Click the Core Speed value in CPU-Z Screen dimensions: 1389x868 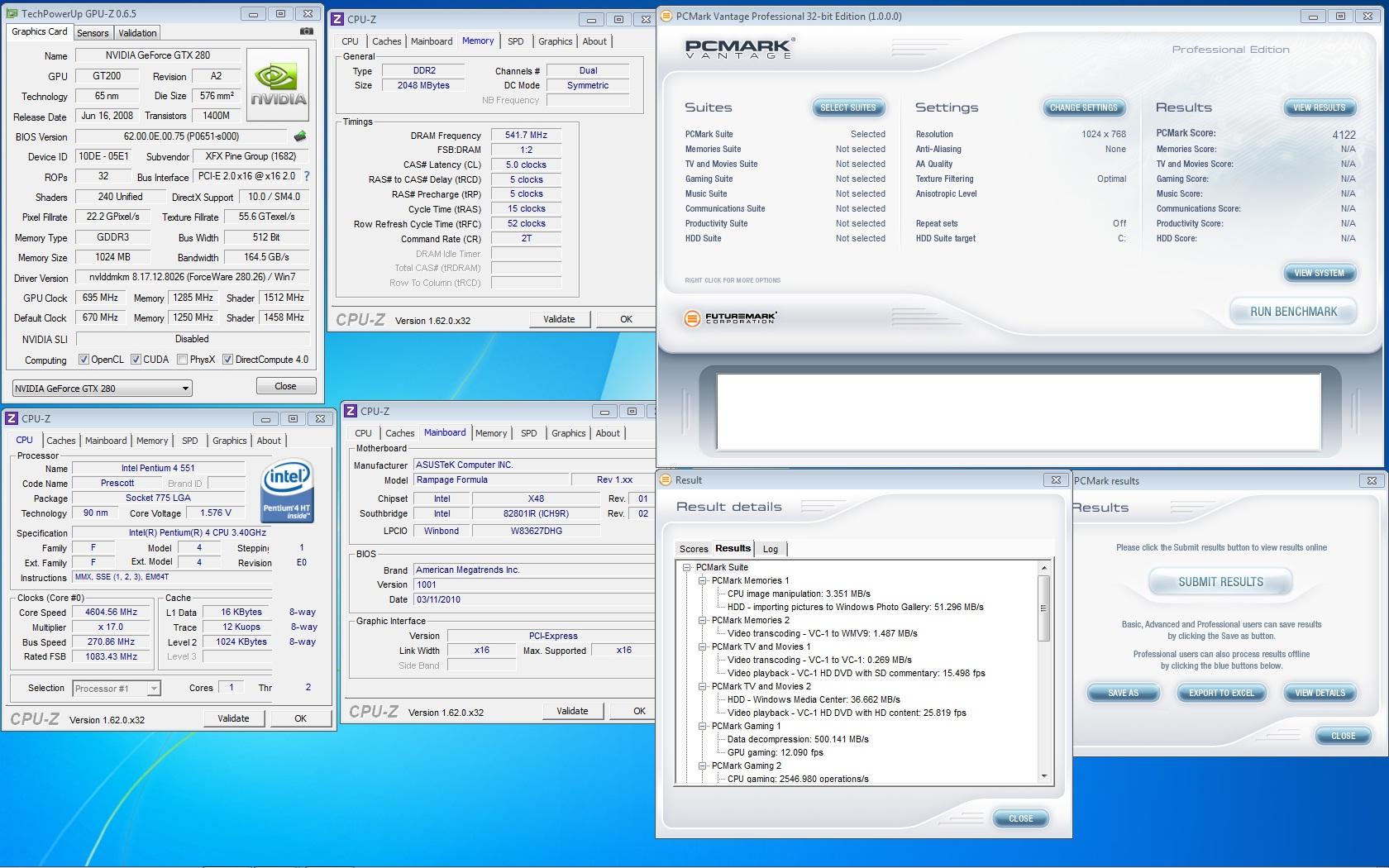(x=112, y=613)
